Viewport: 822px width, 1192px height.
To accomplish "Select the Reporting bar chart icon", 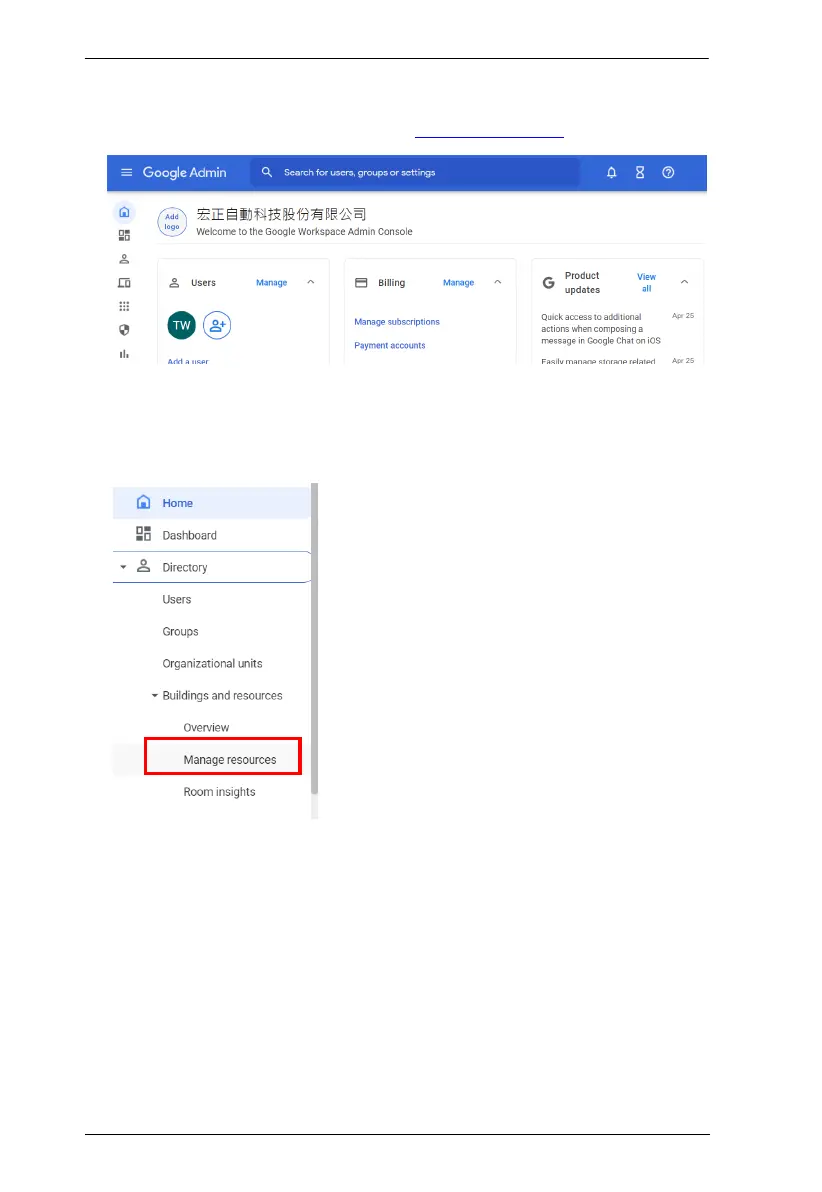I will coord(124,353).
